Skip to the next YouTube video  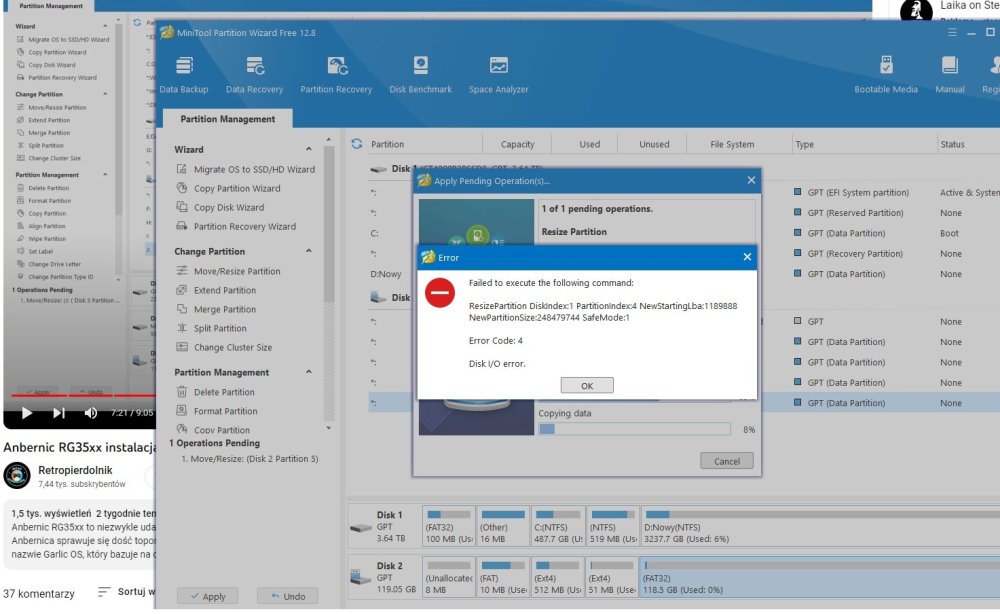59,413
